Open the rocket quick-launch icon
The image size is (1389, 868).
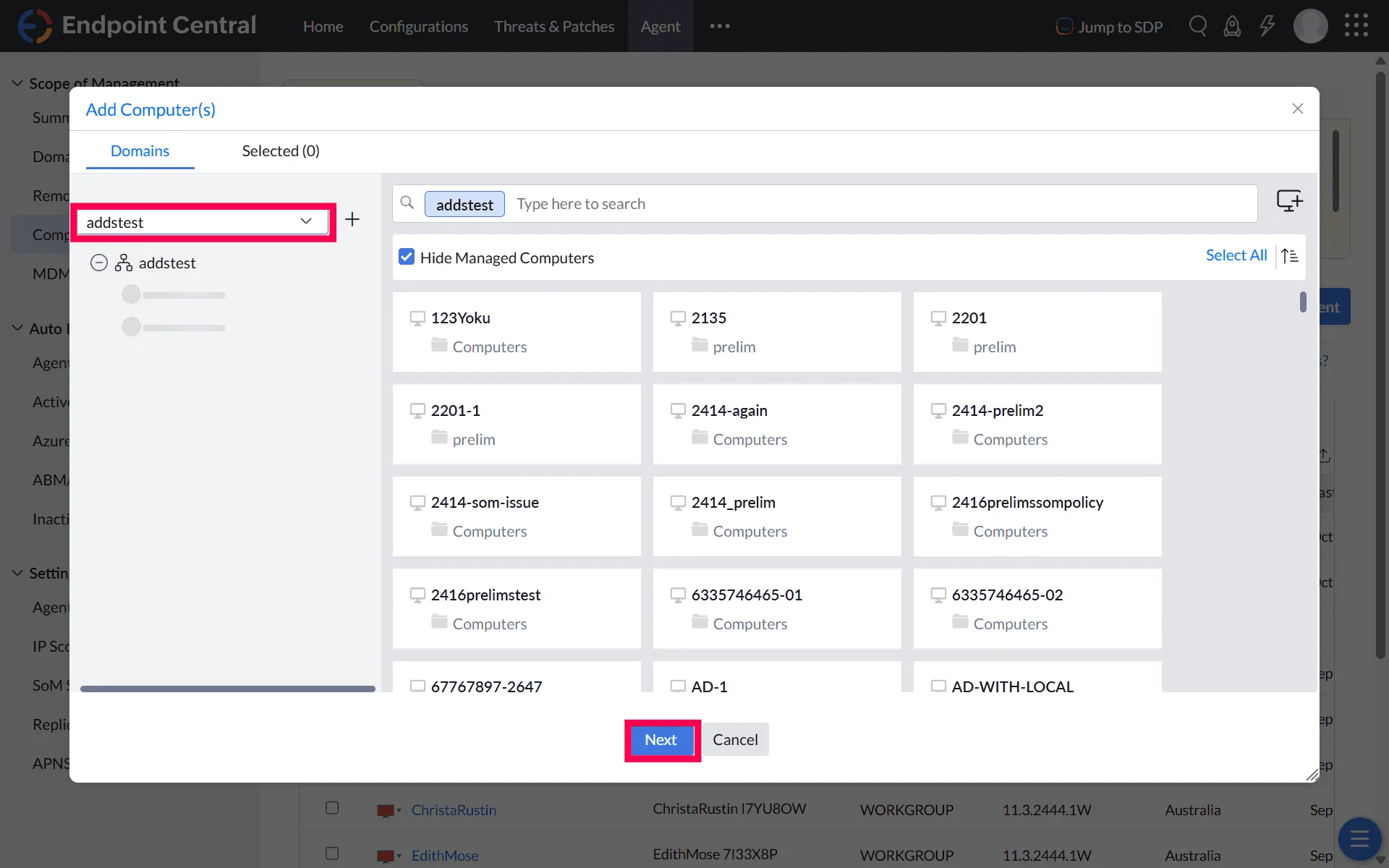1232,27
